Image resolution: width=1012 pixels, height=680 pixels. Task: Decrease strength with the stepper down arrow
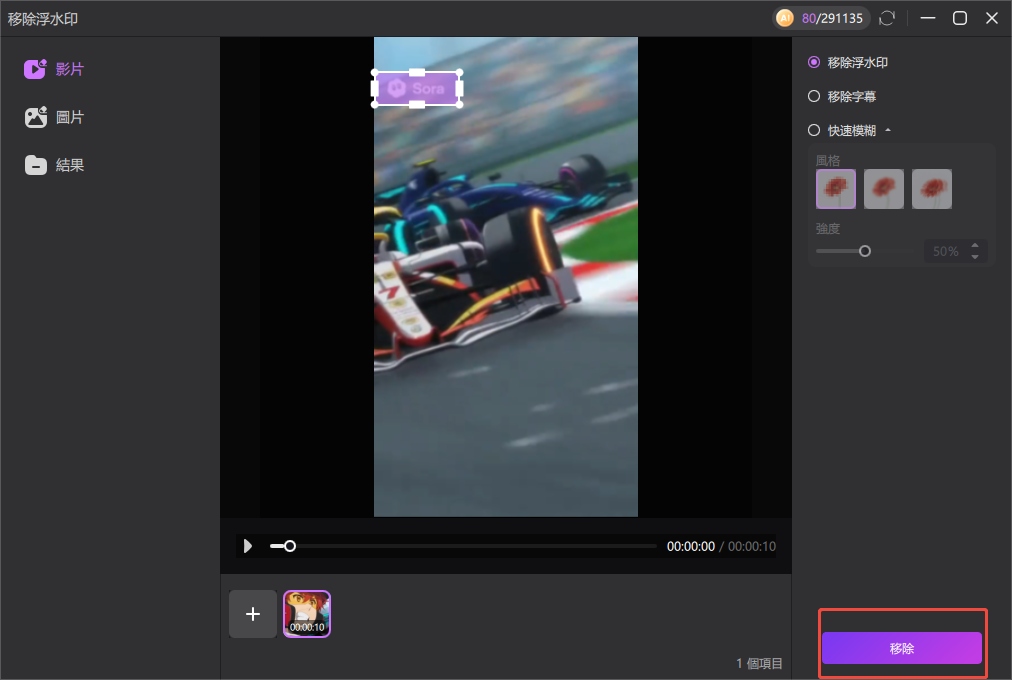(x=975, y=257)
